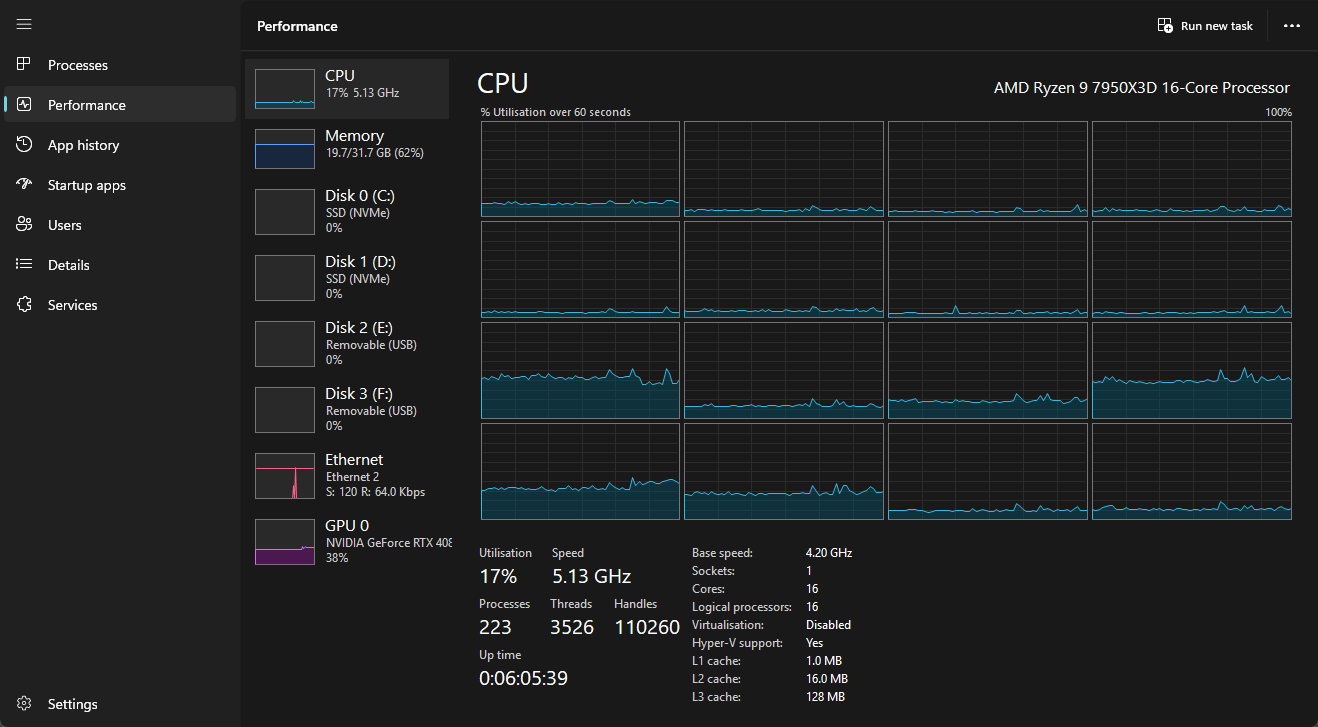
Task: Click the Details list icon
Action: pyautogui.click(x=25, y=265)
